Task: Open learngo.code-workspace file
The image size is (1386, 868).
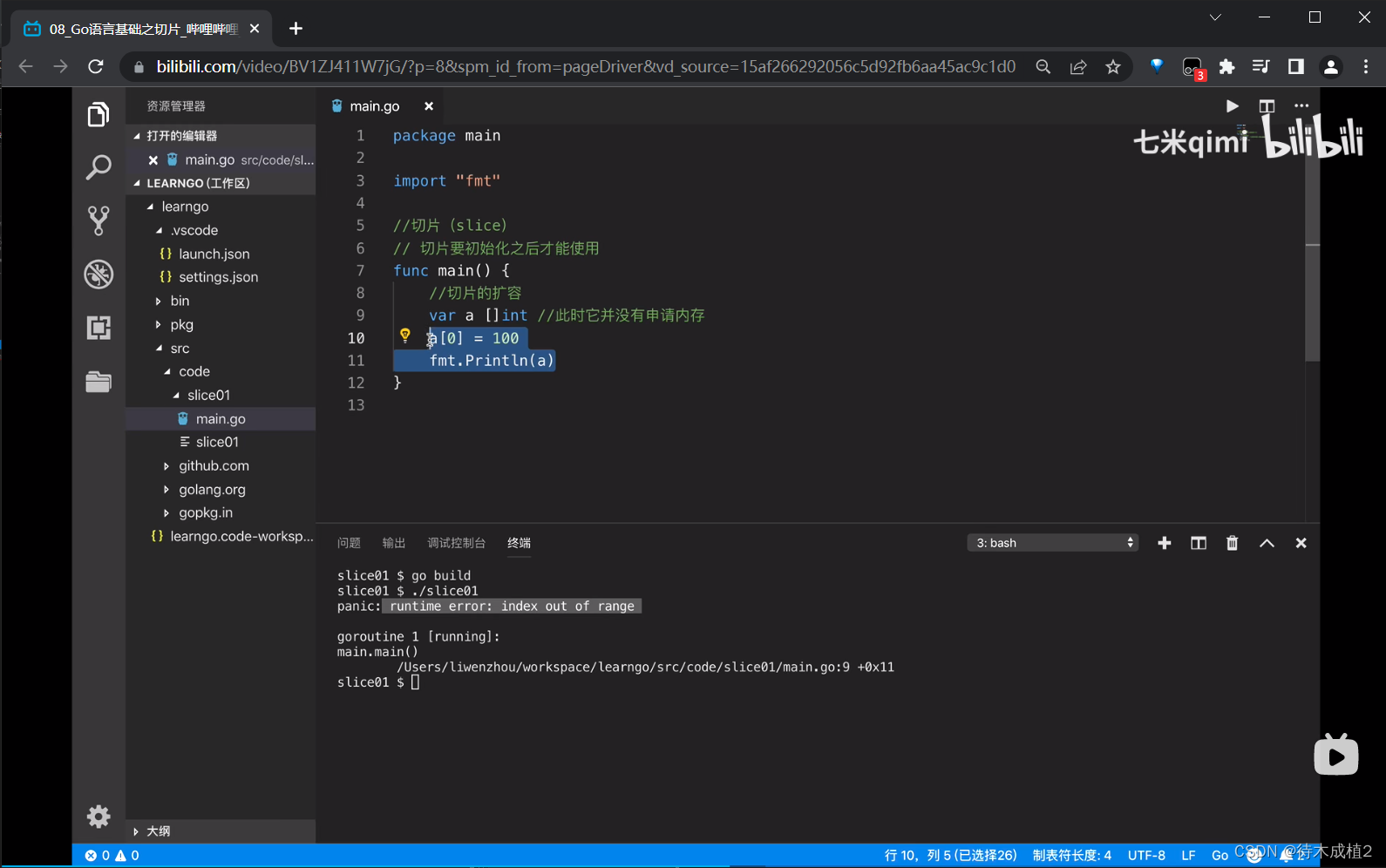Action: [x=241, y=536]
